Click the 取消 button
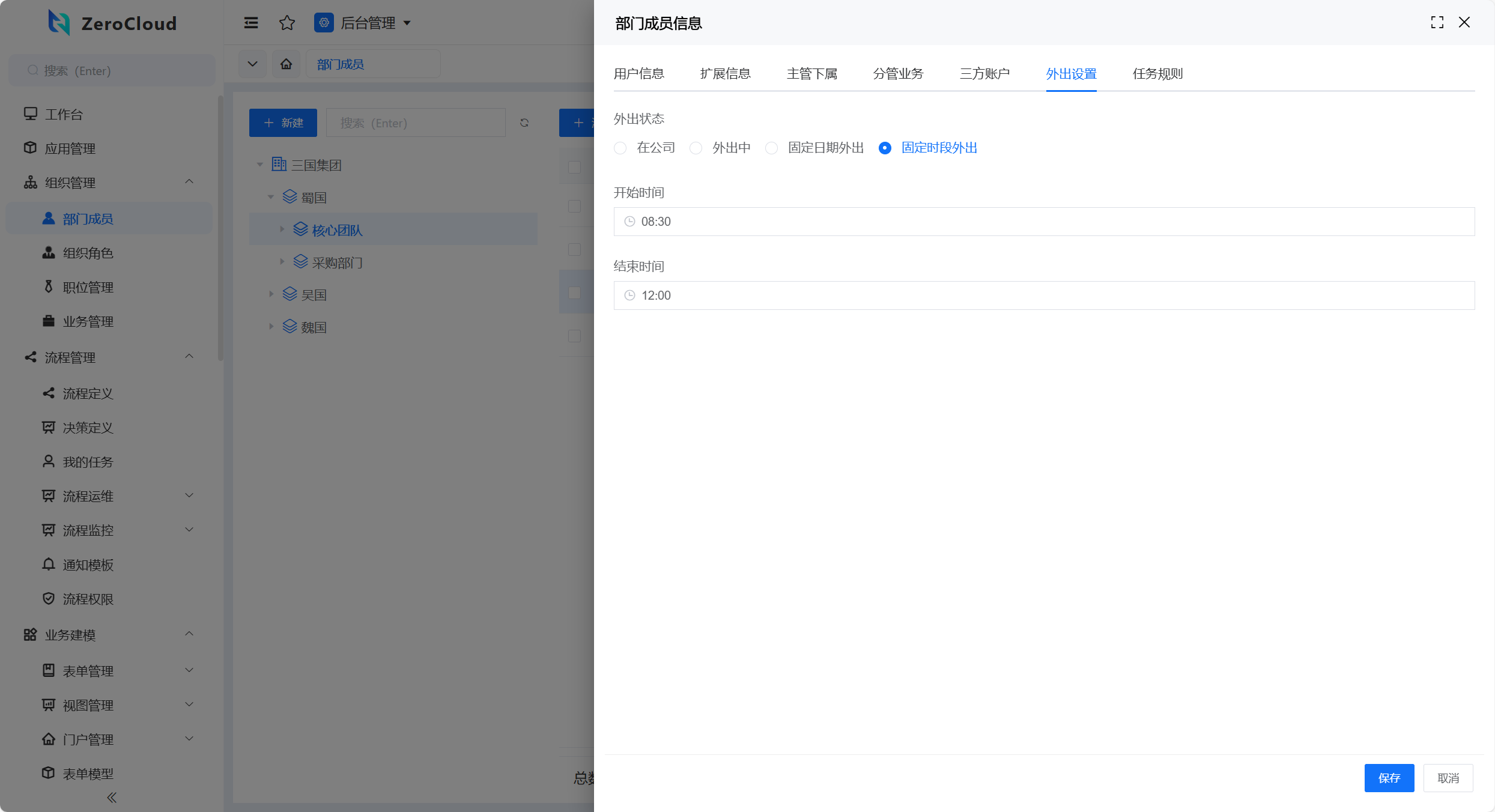 point(1448,778)
